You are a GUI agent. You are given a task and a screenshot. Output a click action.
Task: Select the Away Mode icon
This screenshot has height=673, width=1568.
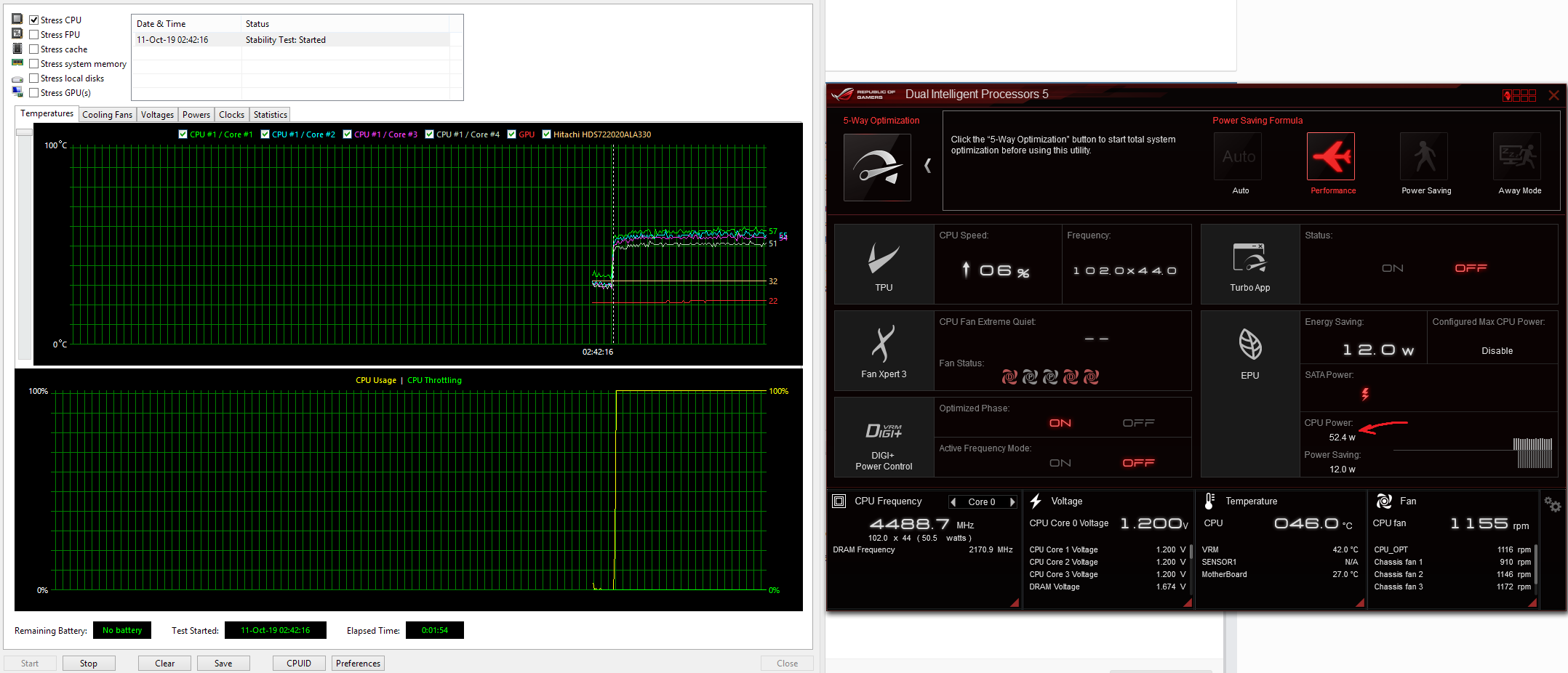(x=1517, y=156)
